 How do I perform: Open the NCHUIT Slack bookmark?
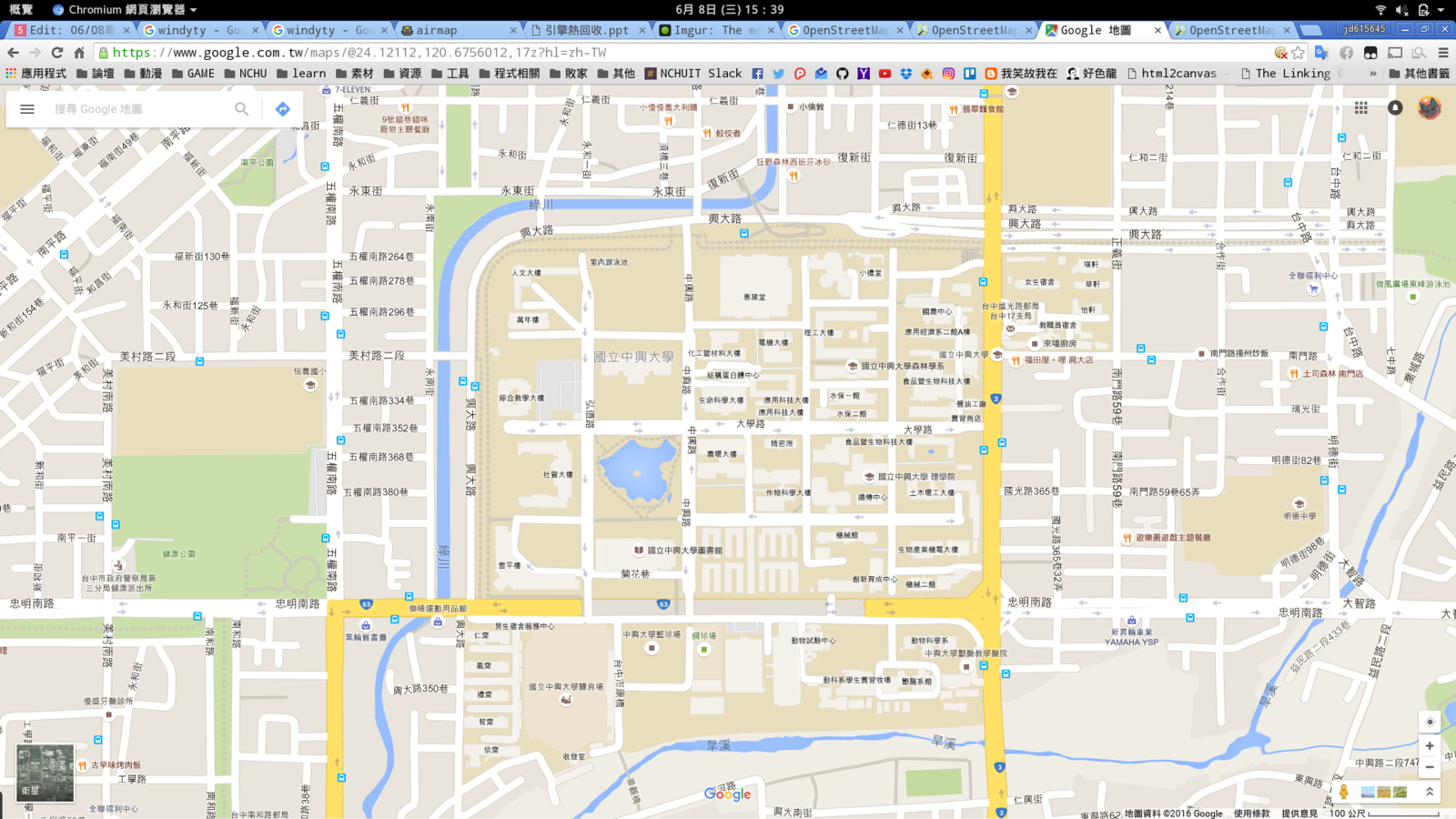[x=693, y=74]
